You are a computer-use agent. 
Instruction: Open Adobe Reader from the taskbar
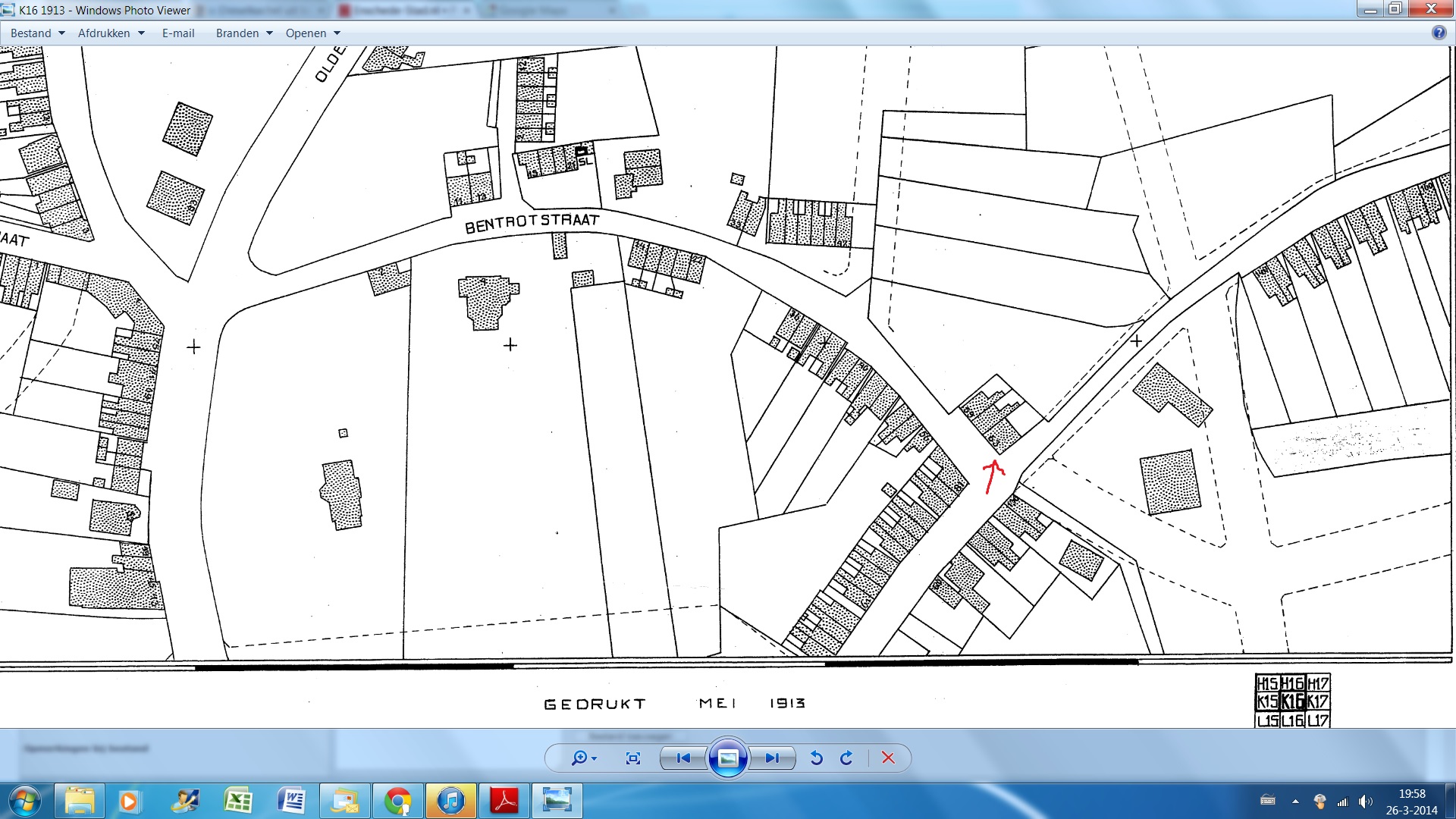click(504, 801)
